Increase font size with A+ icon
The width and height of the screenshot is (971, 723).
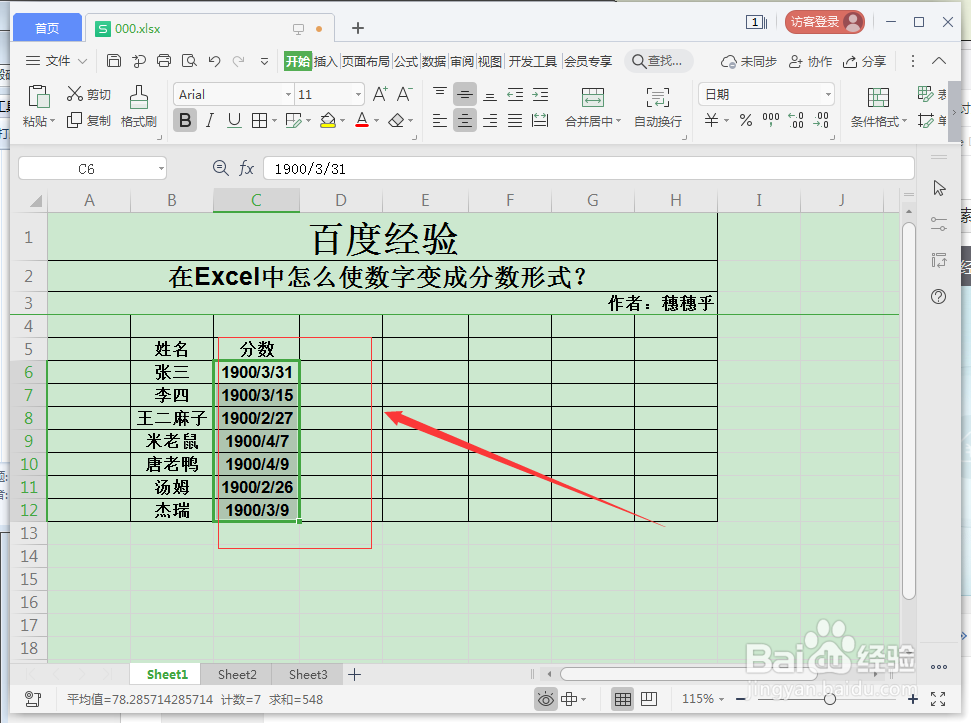[x=380, y=94]
